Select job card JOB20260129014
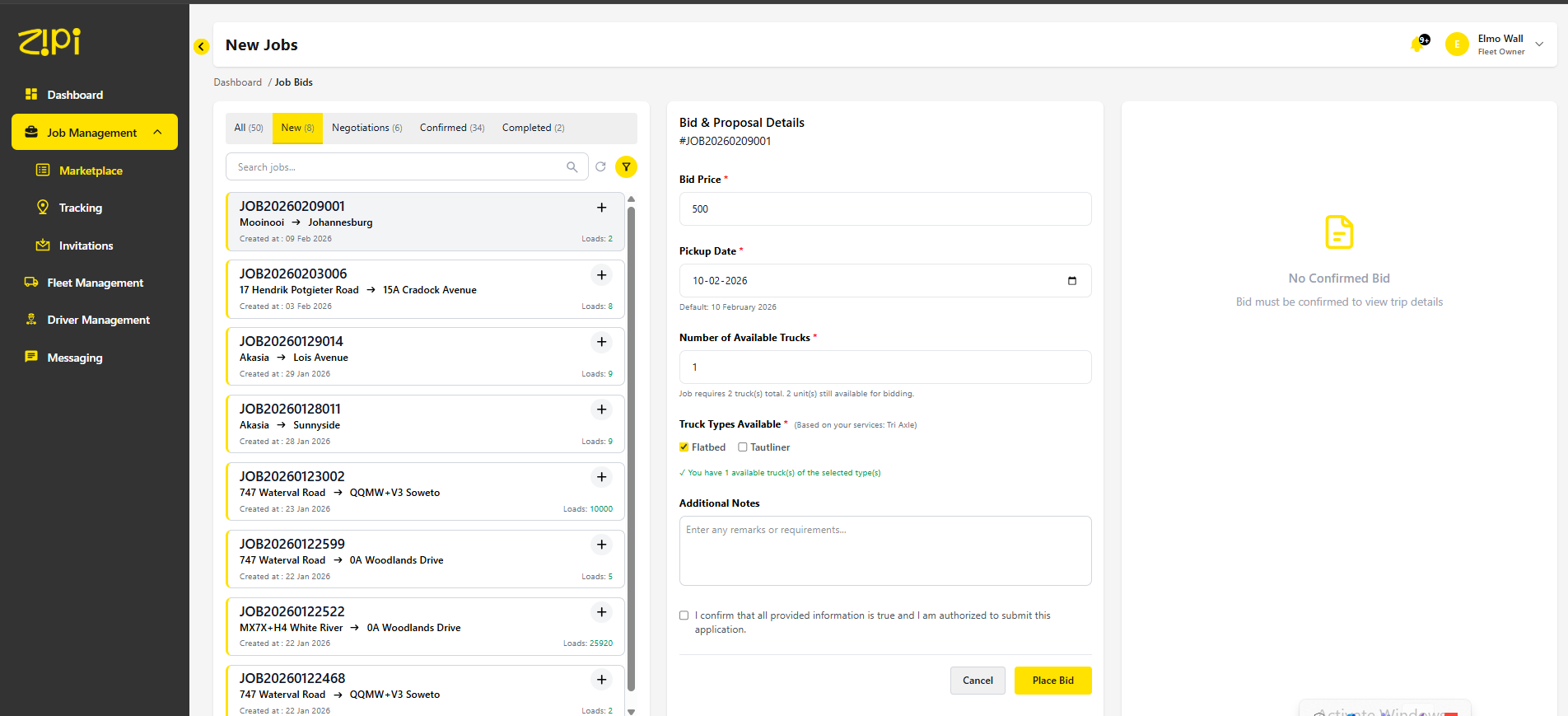Viewport: 1568px width, 716px height. click(425, 357)
